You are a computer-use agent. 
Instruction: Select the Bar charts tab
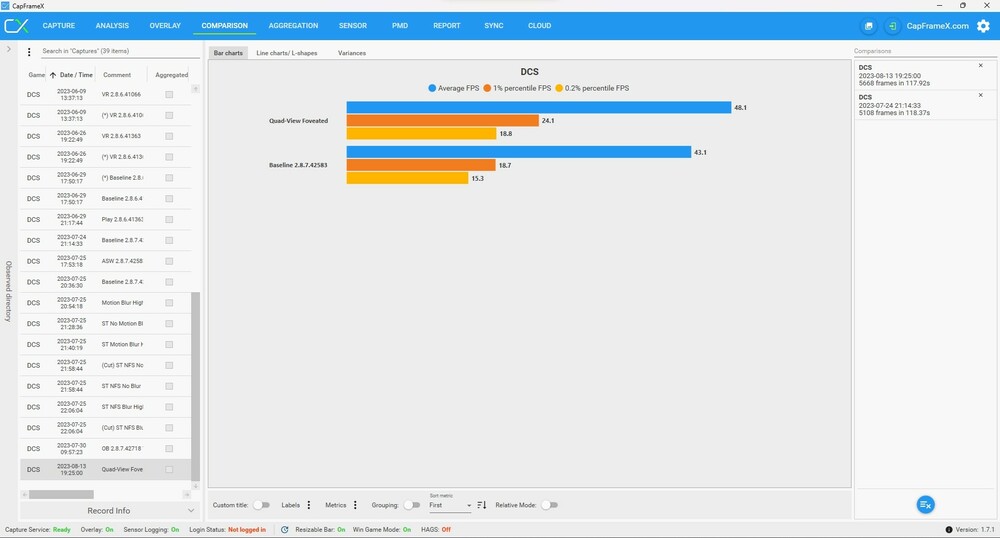click(x=228, y=53)
